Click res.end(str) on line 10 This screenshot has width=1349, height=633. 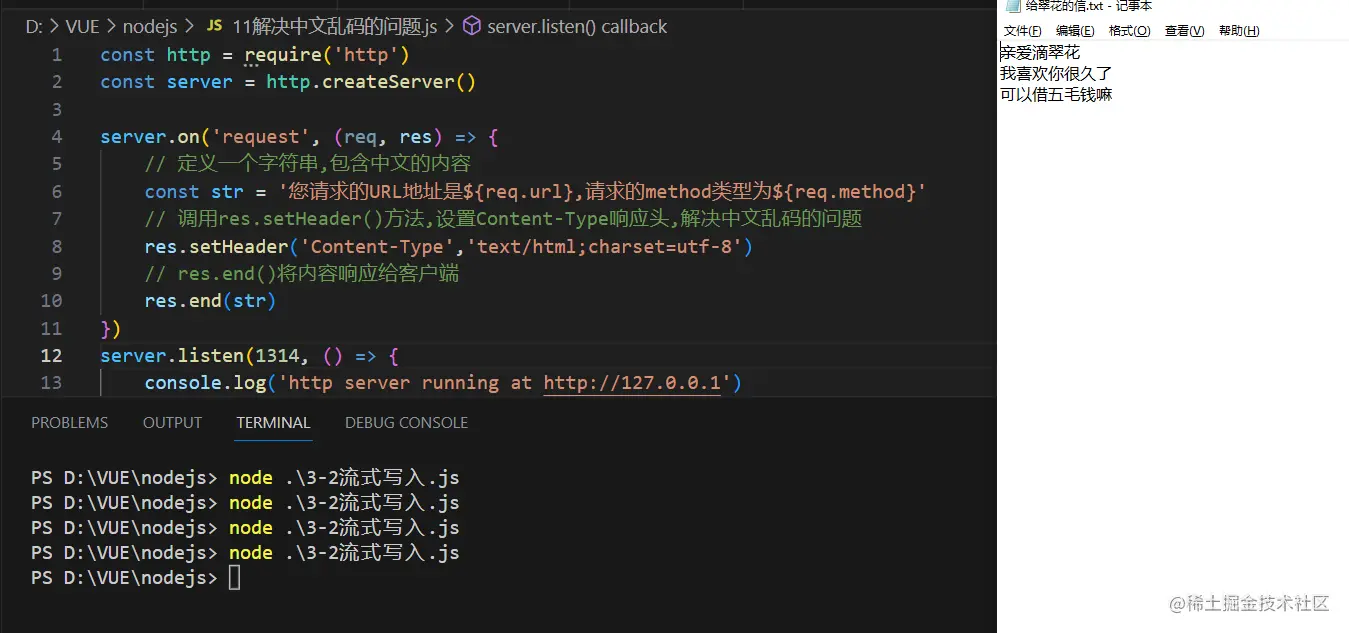pos(210,301)
